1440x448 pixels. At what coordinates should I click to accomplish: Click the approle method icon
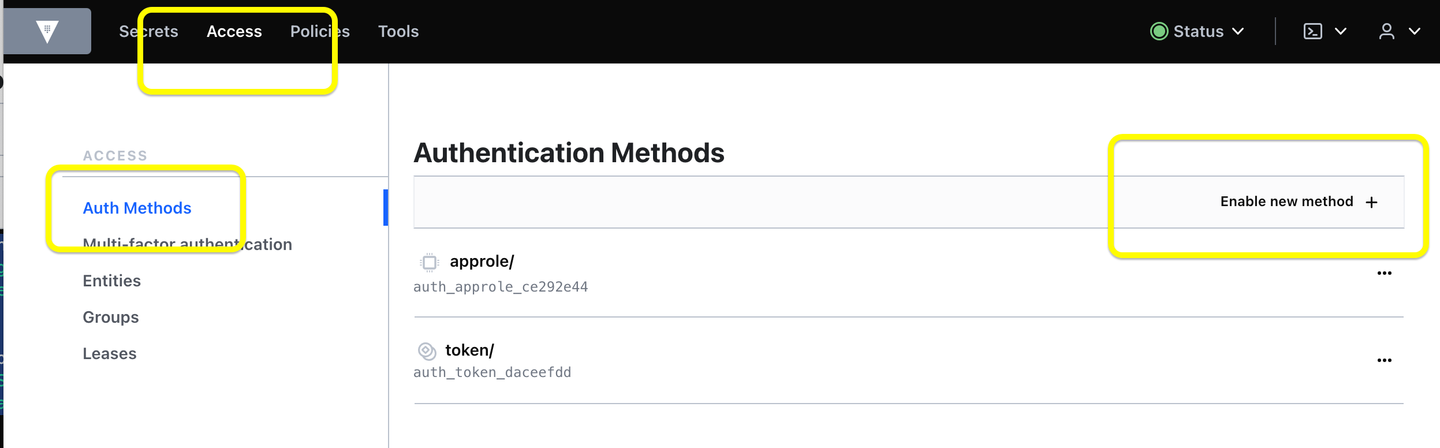click(429, 262)
